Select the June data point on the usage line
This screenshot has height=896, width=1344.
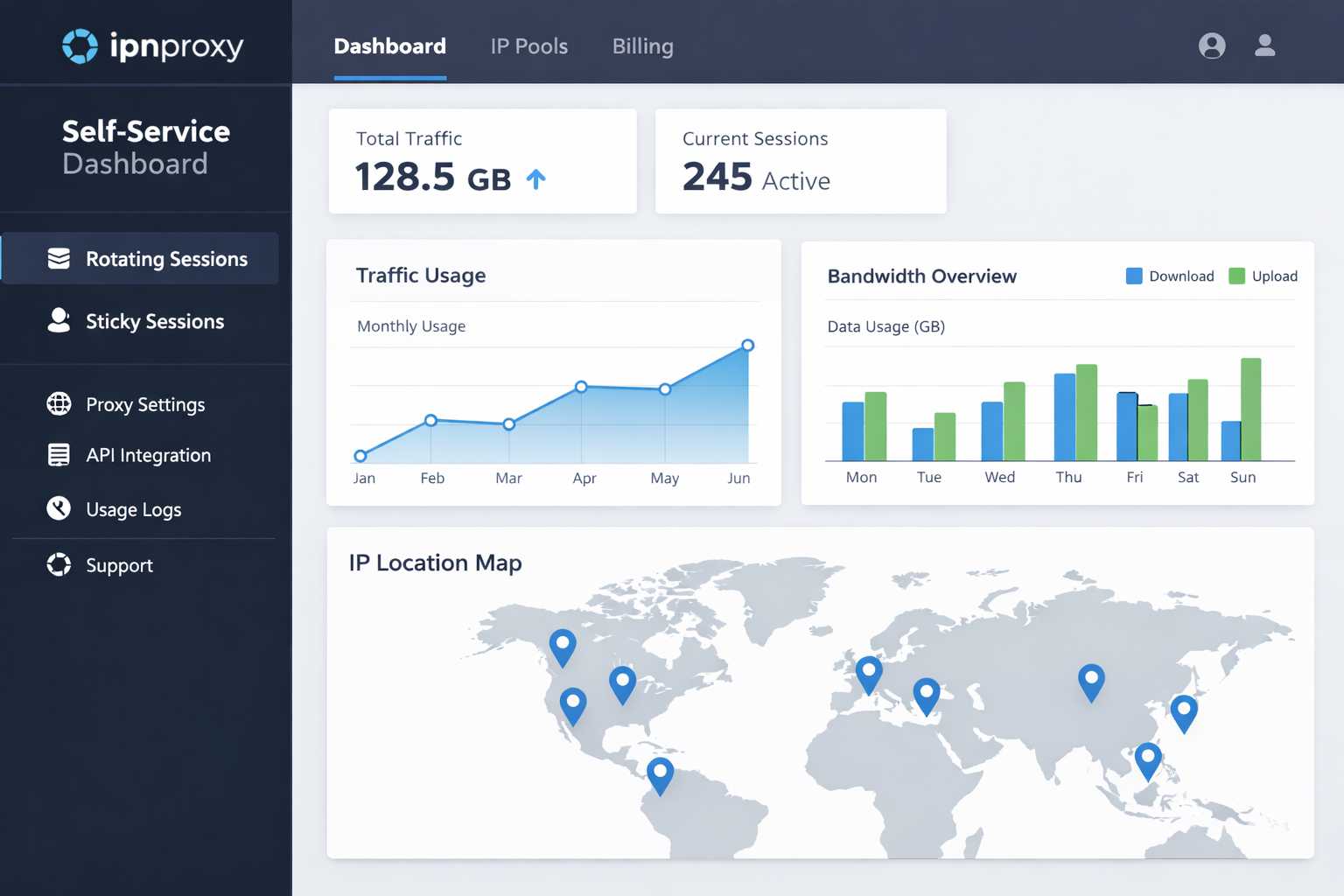747,345
